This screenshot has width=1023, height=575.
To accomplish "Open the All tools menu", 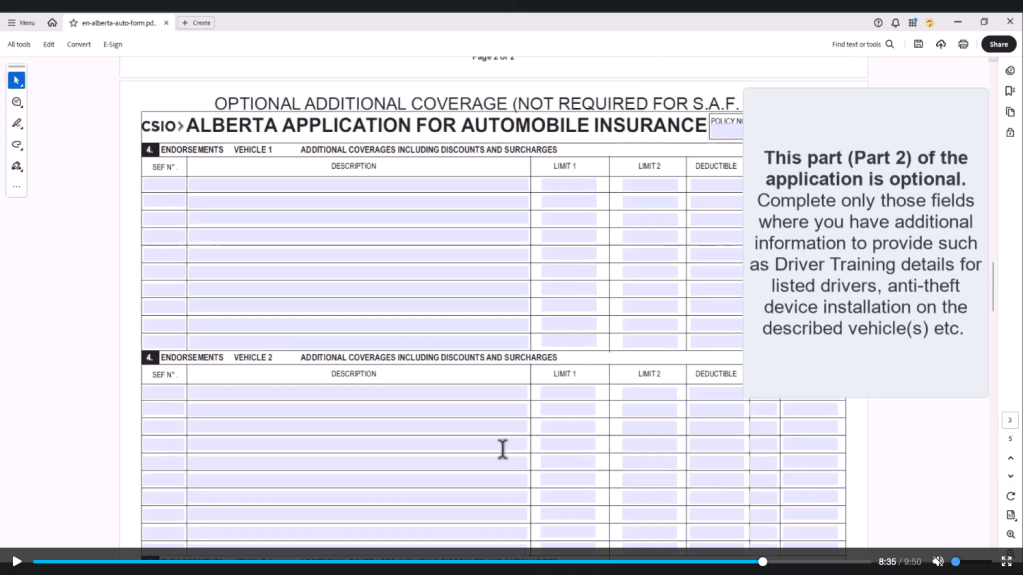I will [19, 44].
